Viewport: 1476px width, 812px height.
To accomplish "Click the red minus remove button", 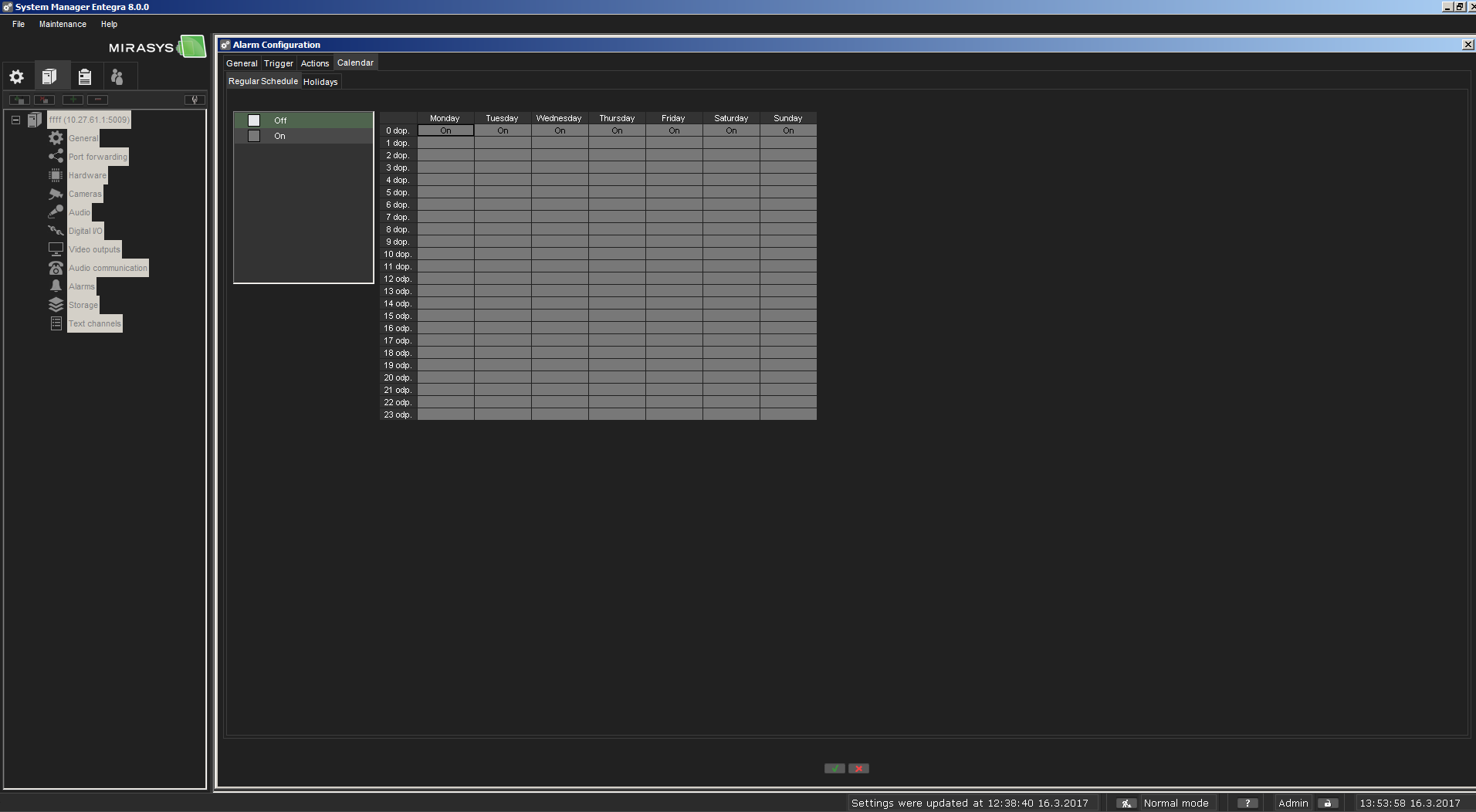I will (97, 100).
